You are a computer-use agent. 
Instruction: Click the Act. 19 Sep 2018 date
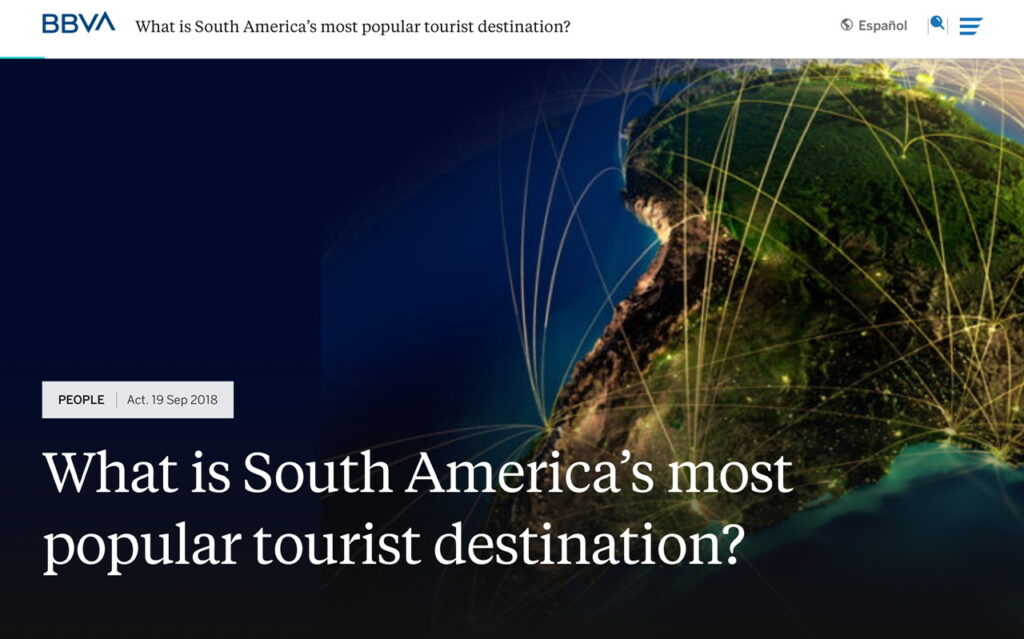(x=172, y=400)
